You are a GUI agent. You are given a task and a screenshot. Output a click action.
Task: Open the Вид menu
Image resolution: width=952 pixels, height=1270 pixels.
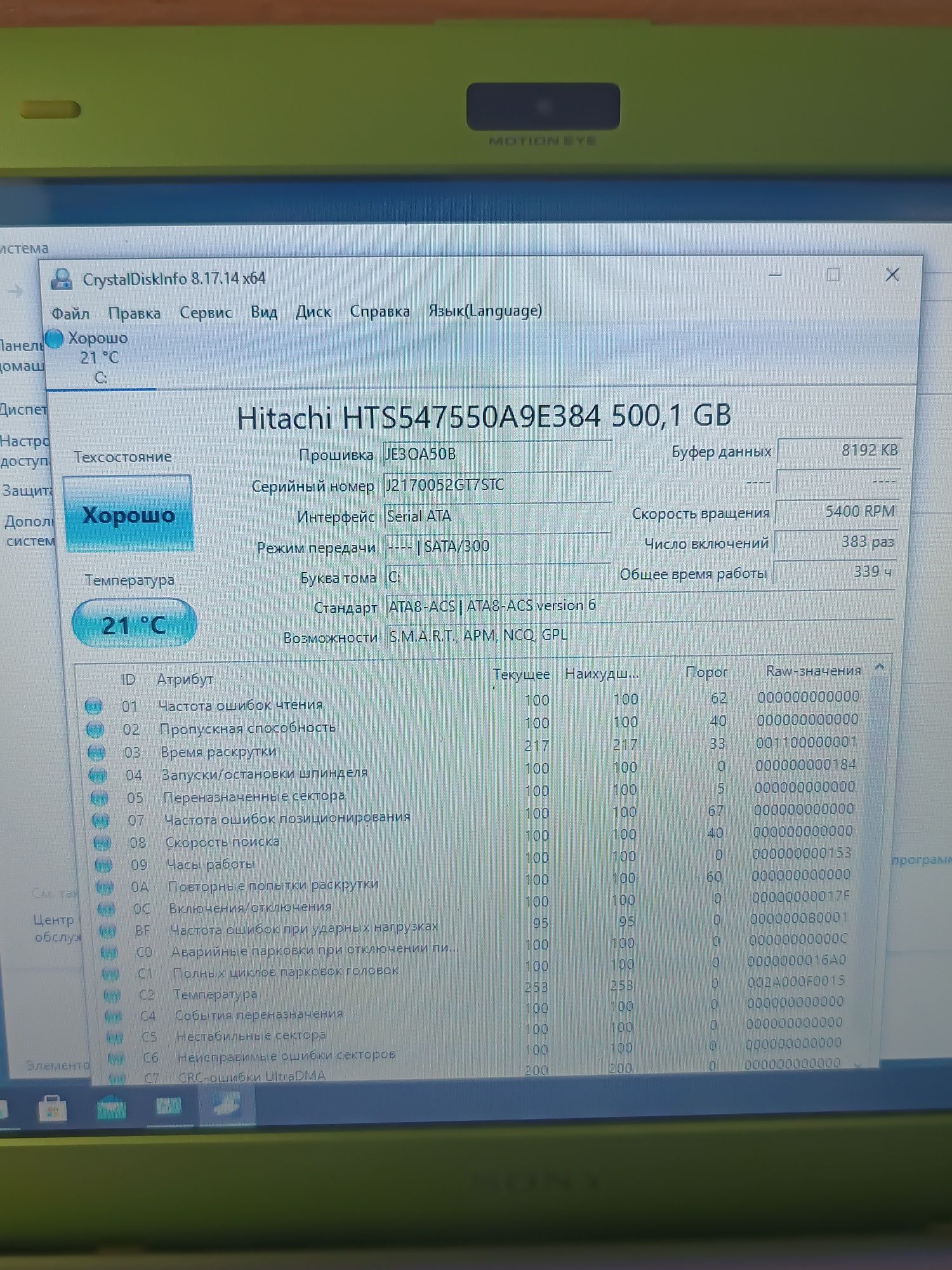tap(264, 312)
